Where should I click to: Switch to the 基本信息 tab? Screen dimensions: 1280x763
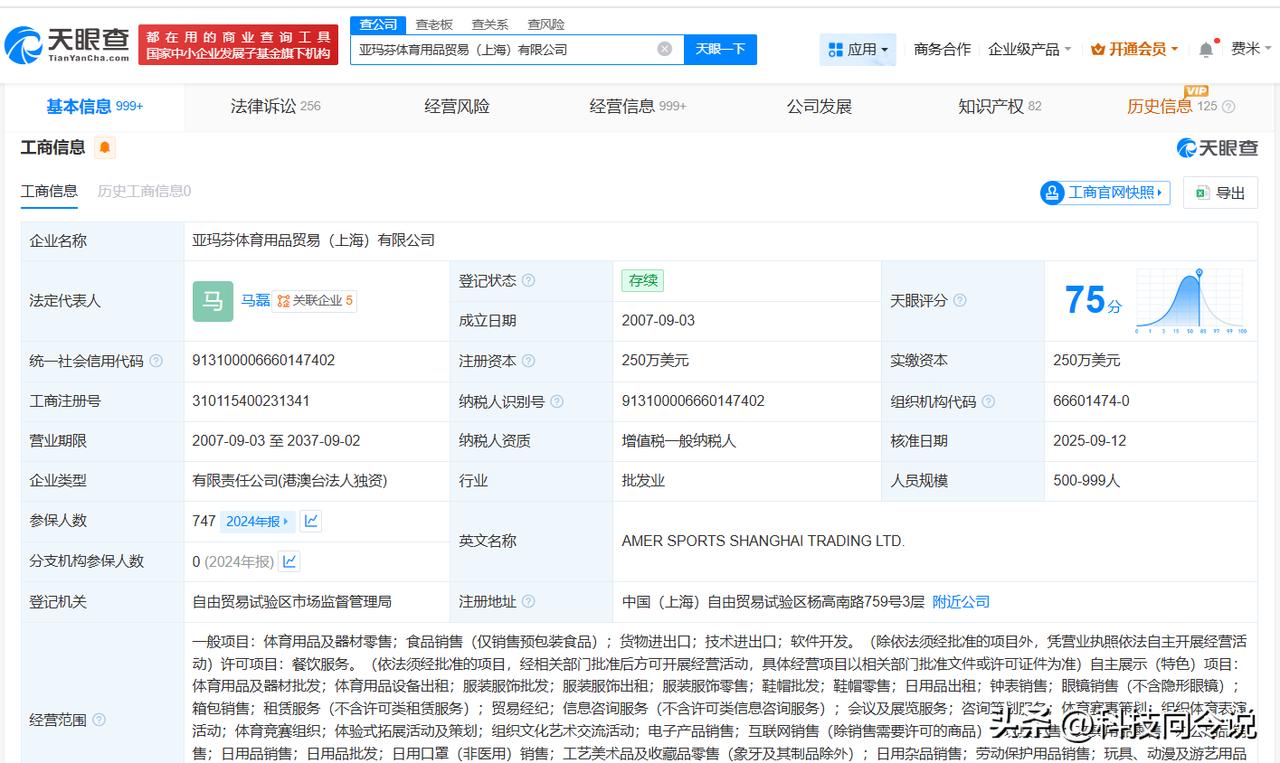94,106
